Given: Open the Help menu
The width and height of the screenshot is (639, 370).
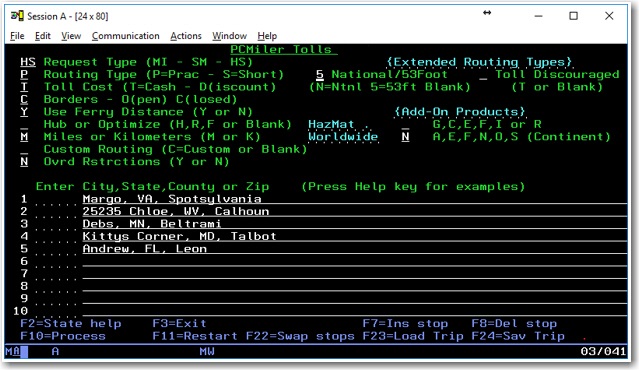Looking at the screenshot, I should coord(267,36).
